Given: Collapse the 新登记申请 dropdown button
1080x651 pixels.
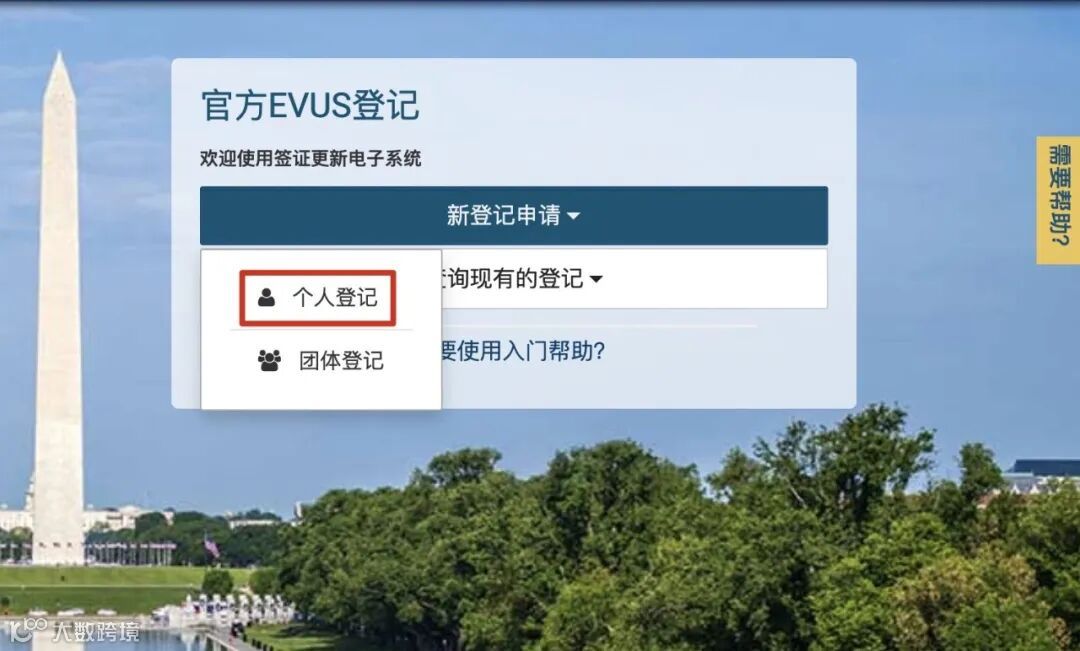Looking at the screenshot, I should click(514, 215).
